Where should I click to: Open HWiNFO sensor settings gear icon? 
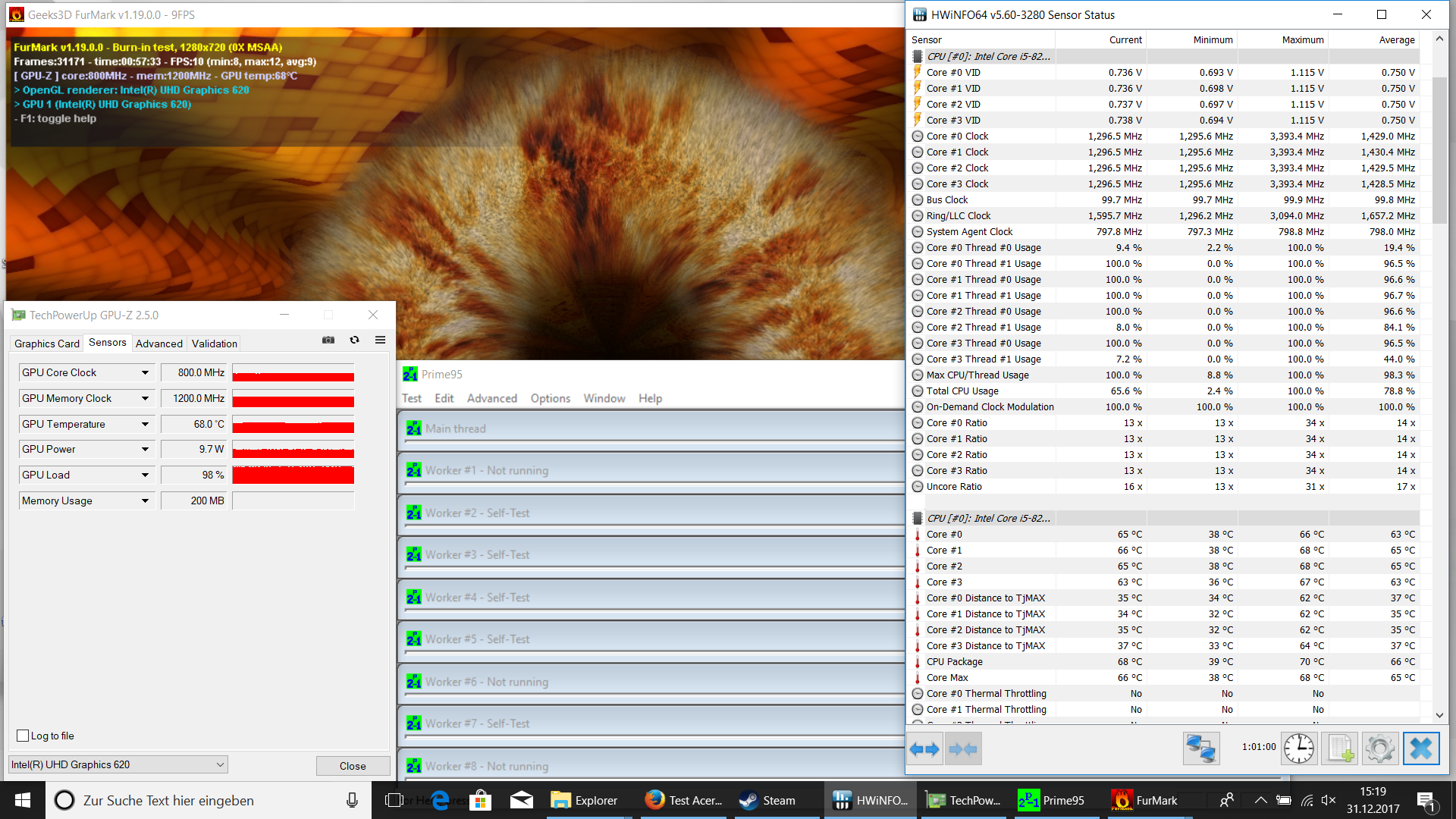tap(1379, 749)
